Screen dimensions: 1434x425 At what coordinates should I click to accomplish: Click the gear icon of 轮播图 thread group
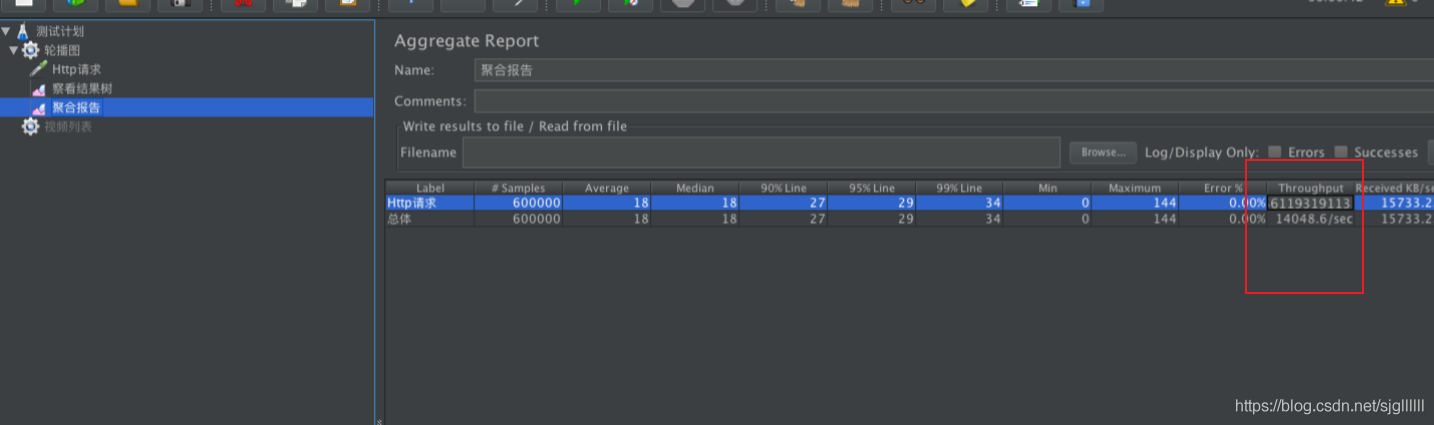tap(30, 50)
